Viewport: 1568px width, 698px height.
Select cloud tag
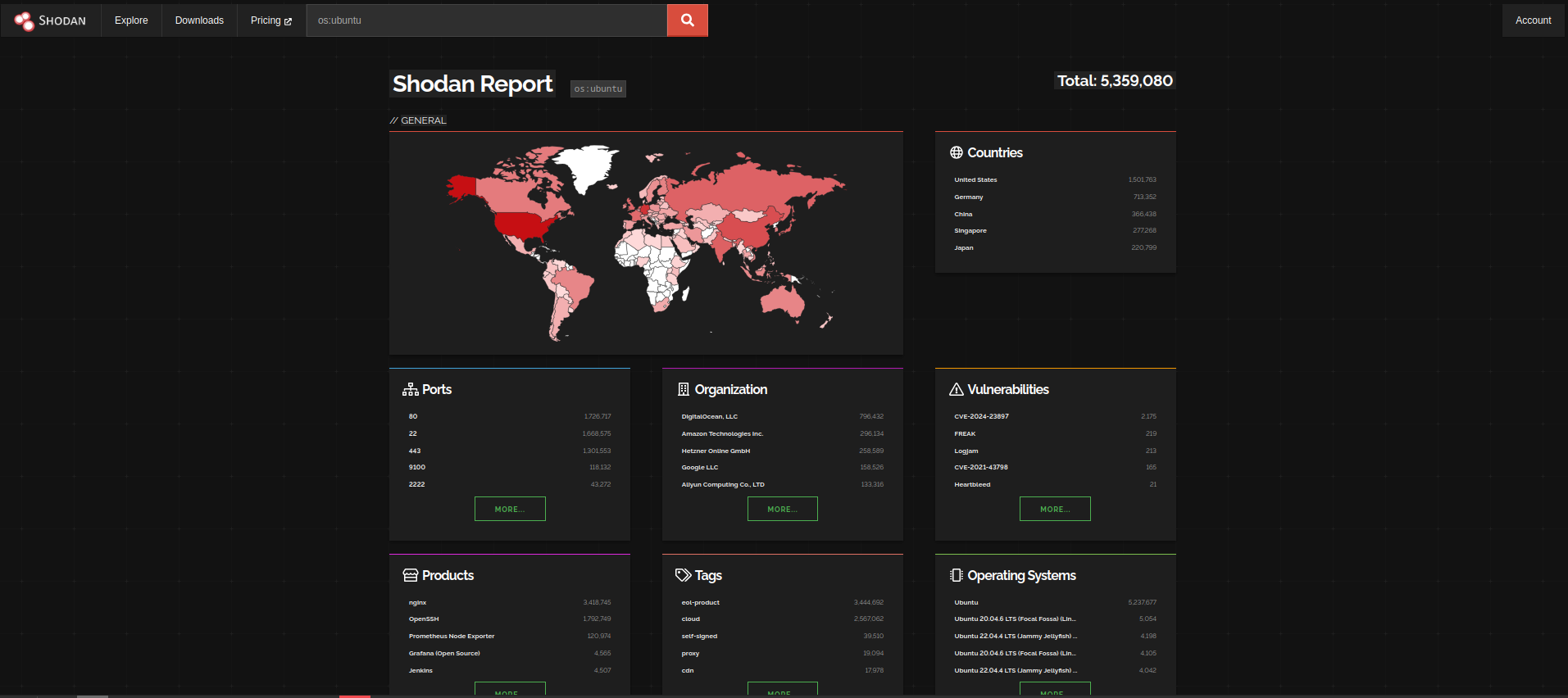coord(783,619)
